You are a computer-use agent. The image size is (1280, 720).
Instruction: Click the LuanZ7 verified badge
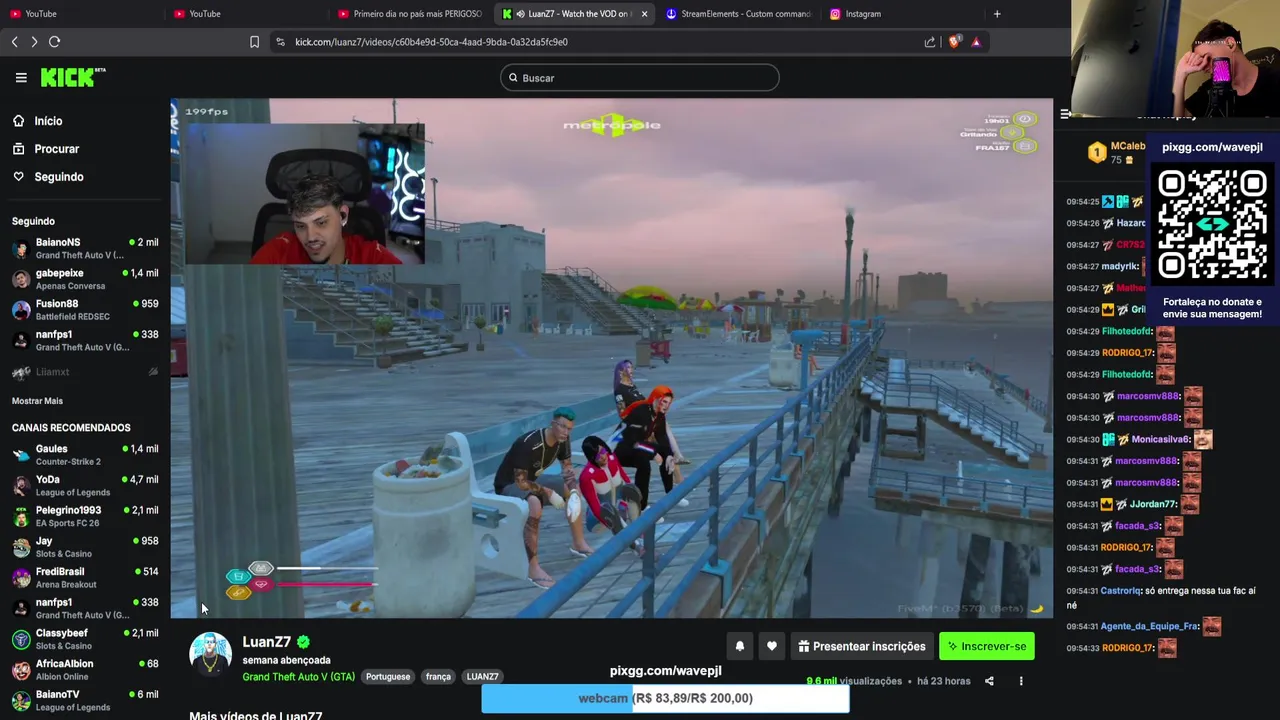303,642
